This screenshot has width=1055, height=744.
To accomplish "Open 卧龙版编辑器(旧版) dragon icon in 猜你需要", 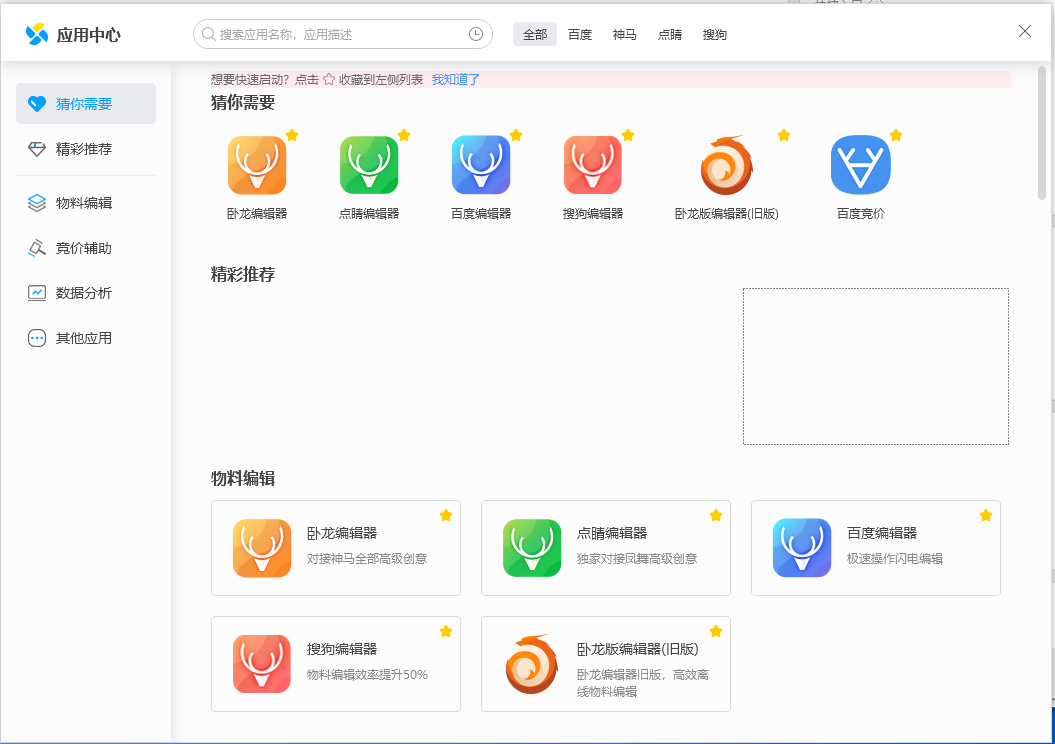I will tap(726, 165).
